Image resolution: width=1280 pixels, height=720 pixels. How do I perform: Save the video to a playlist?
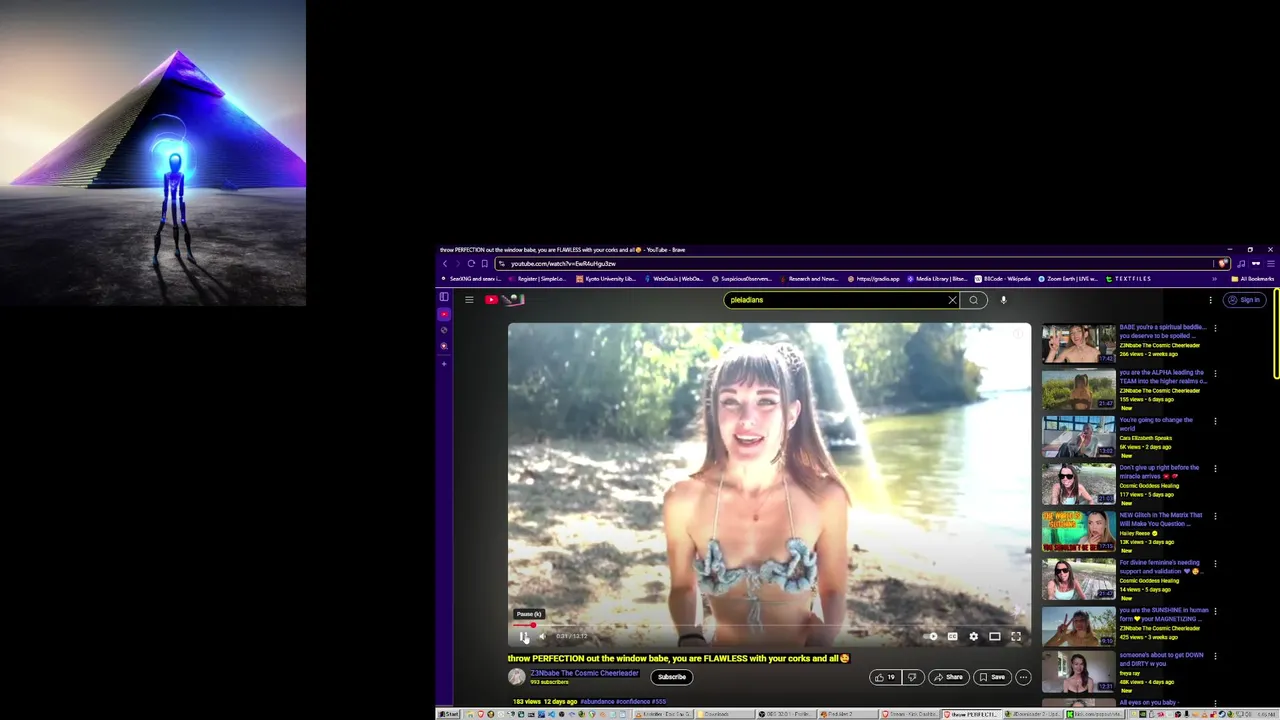992,677
